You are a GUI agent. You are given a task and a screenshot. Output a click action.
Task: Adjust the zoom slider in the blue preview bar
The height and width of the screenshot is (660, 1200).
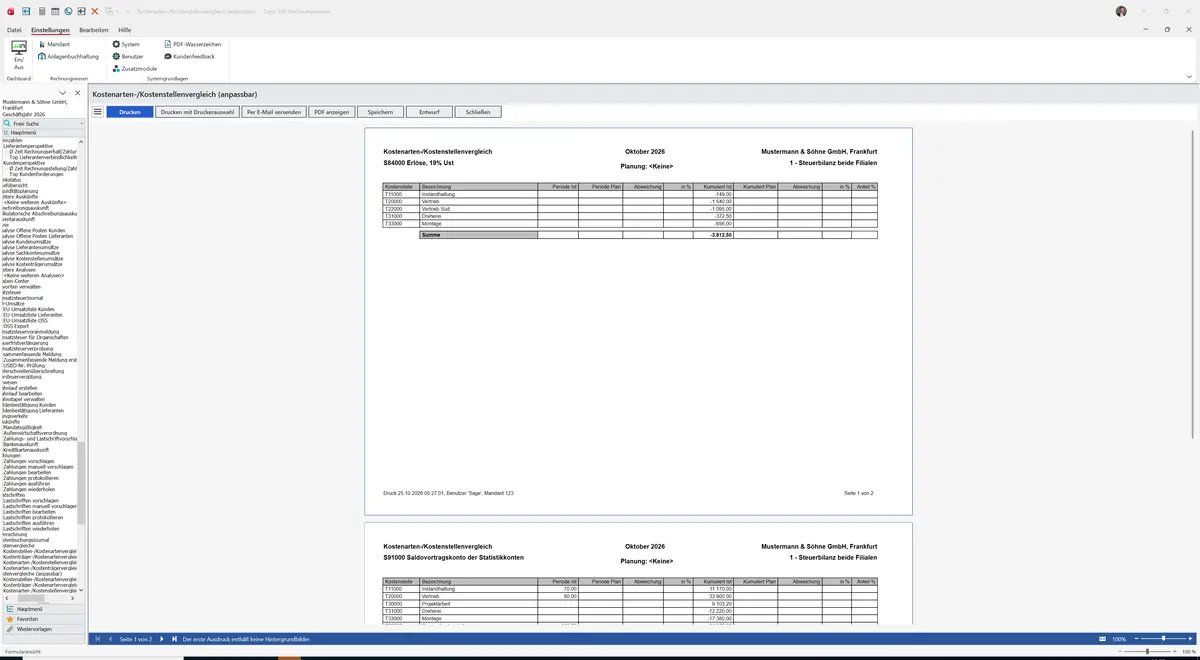(x=1163, y=638)
